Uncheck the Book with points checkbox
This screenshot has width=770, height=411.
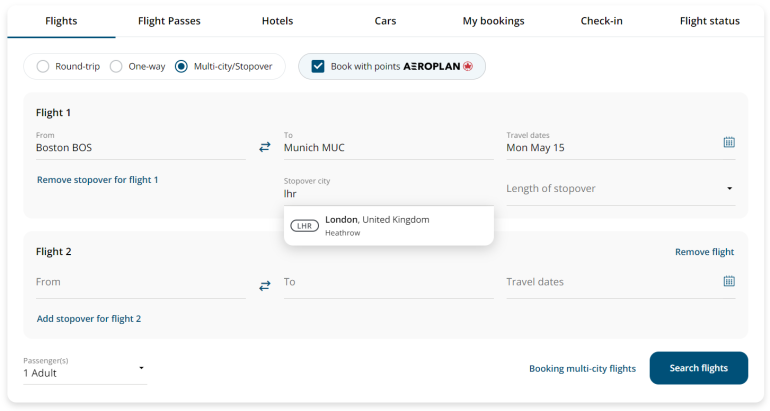pyautogui.click(x=318, y=67)
